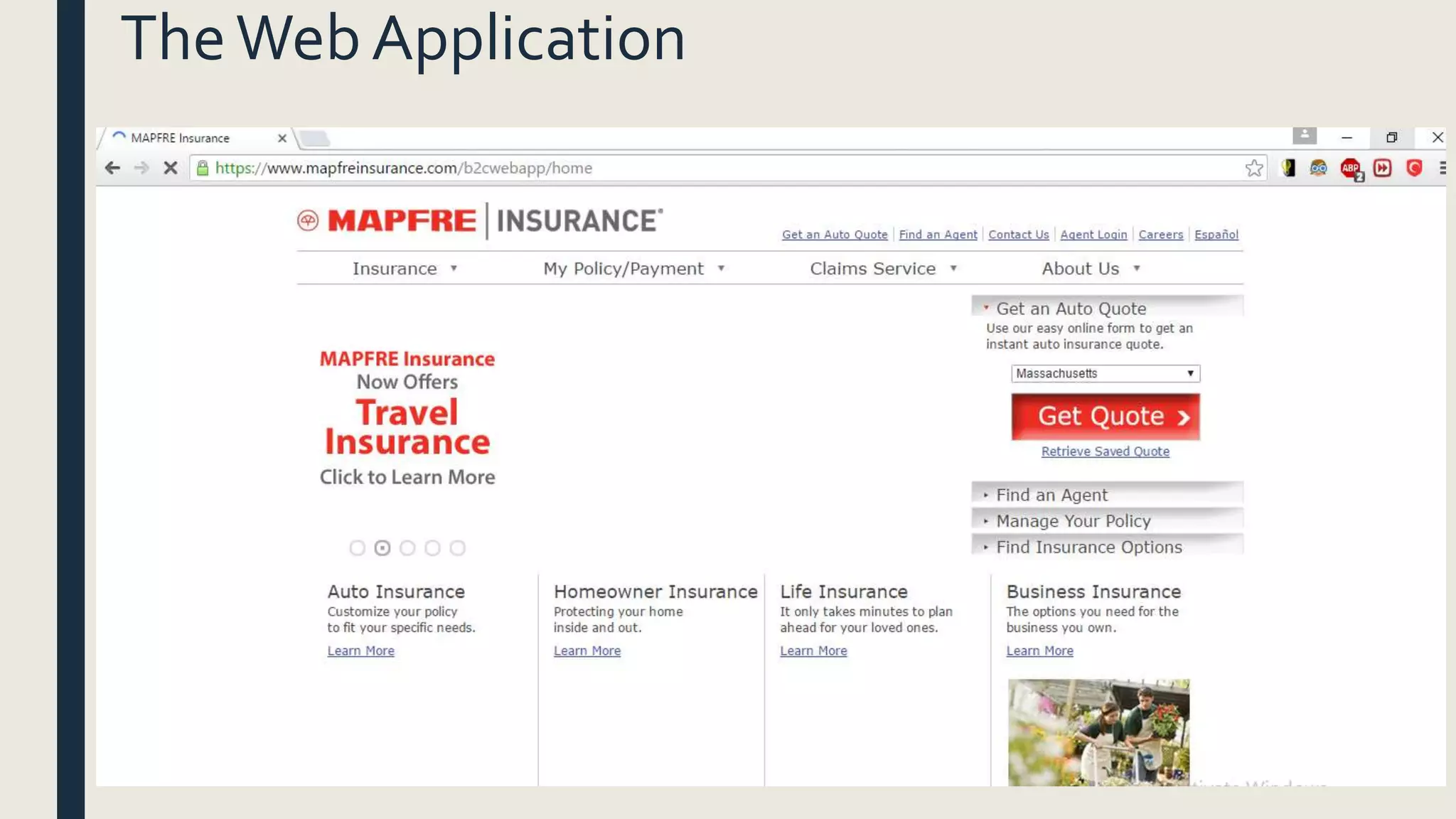Click the green padlock security icon

[x=203, y=168]
